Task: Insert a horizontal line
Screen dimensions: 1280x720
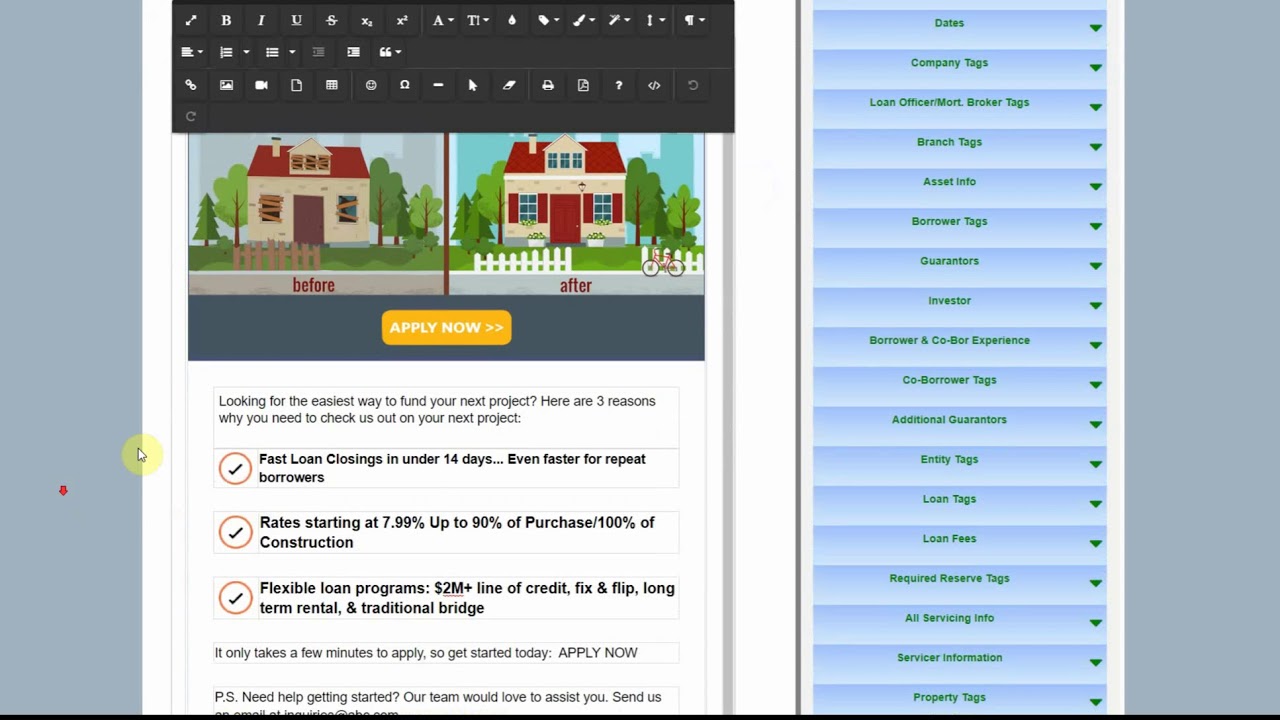Action: click(438, 85)
